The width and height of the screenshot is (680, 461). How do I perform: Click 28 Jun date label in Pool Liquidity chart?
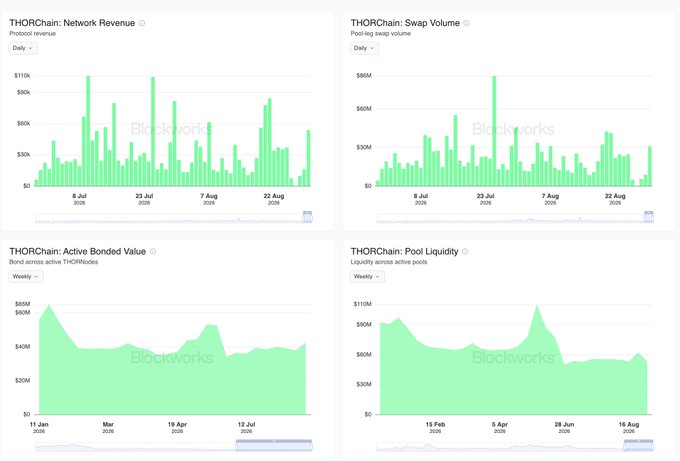pyautogui.click(x=564, y=425)
